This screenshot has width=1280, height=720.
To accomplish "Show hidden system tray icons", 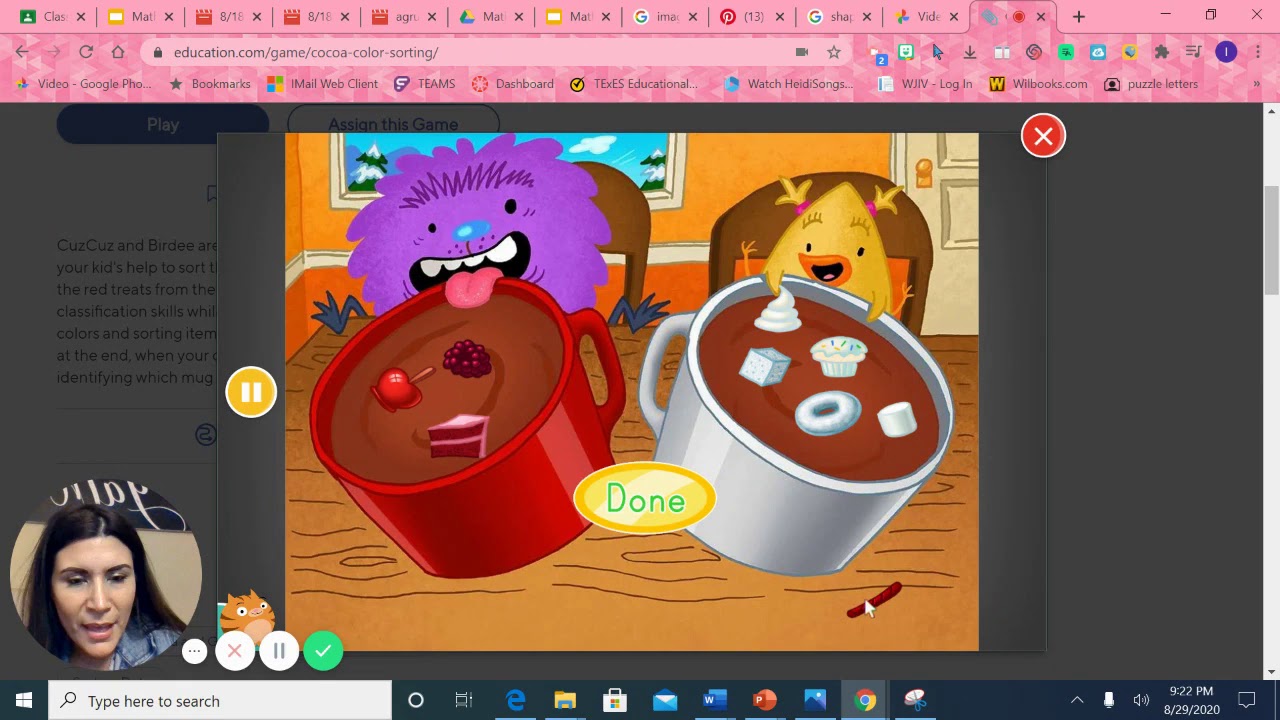I will pos(1077,700).
